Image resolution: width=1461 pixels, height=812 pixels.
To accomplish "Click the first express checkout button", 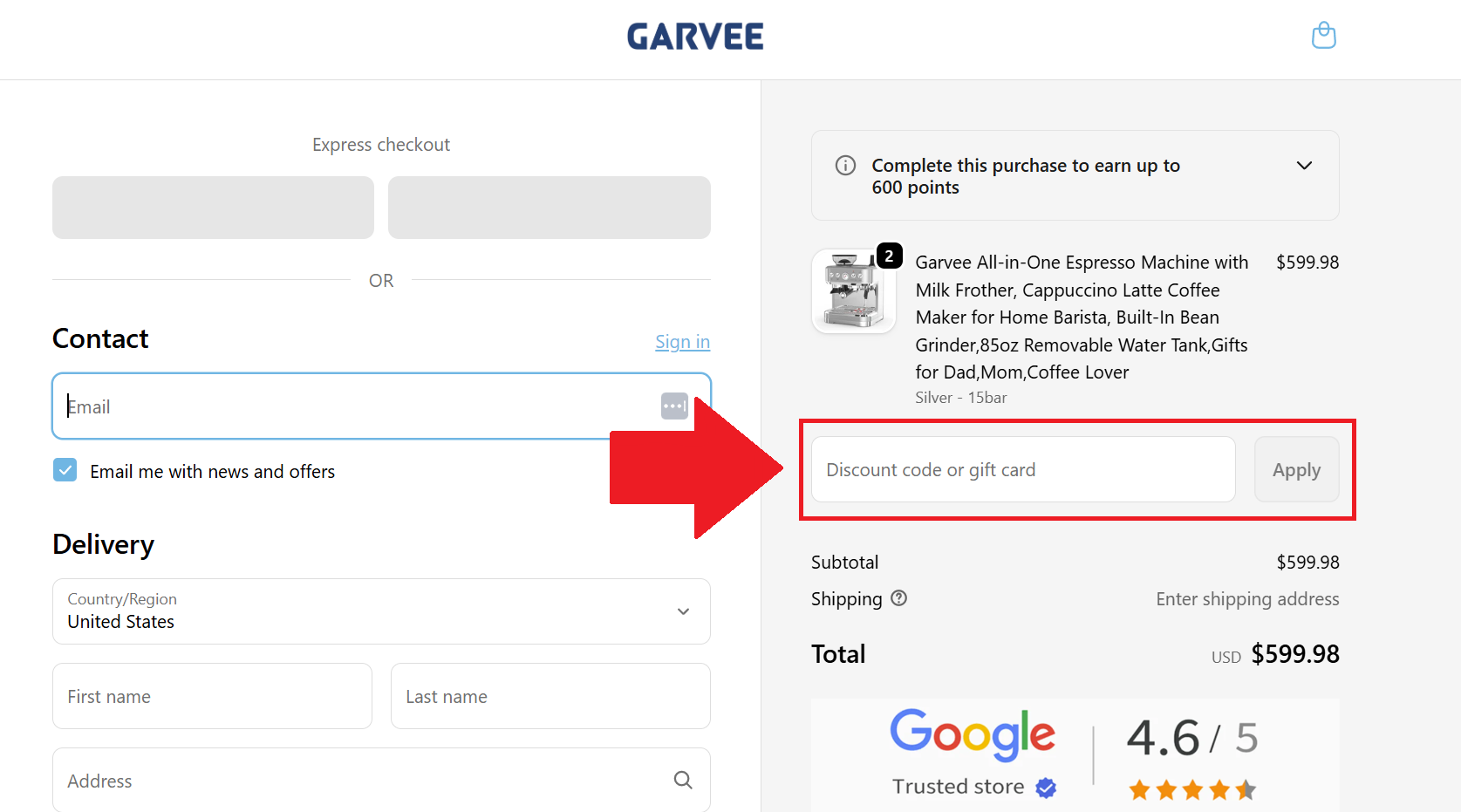I will click(x=213, y=208).
